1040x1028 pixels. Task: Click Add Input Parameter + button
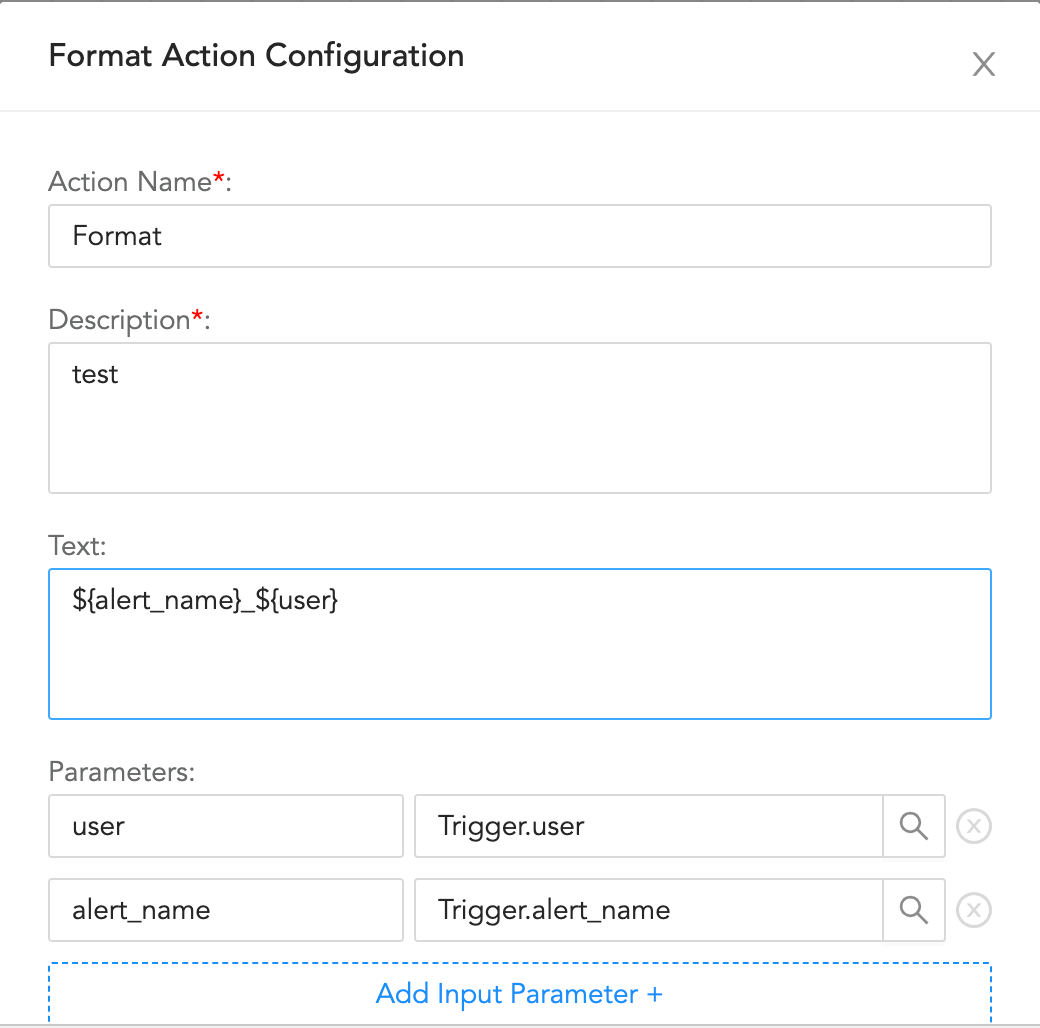(x=519, y=994)
